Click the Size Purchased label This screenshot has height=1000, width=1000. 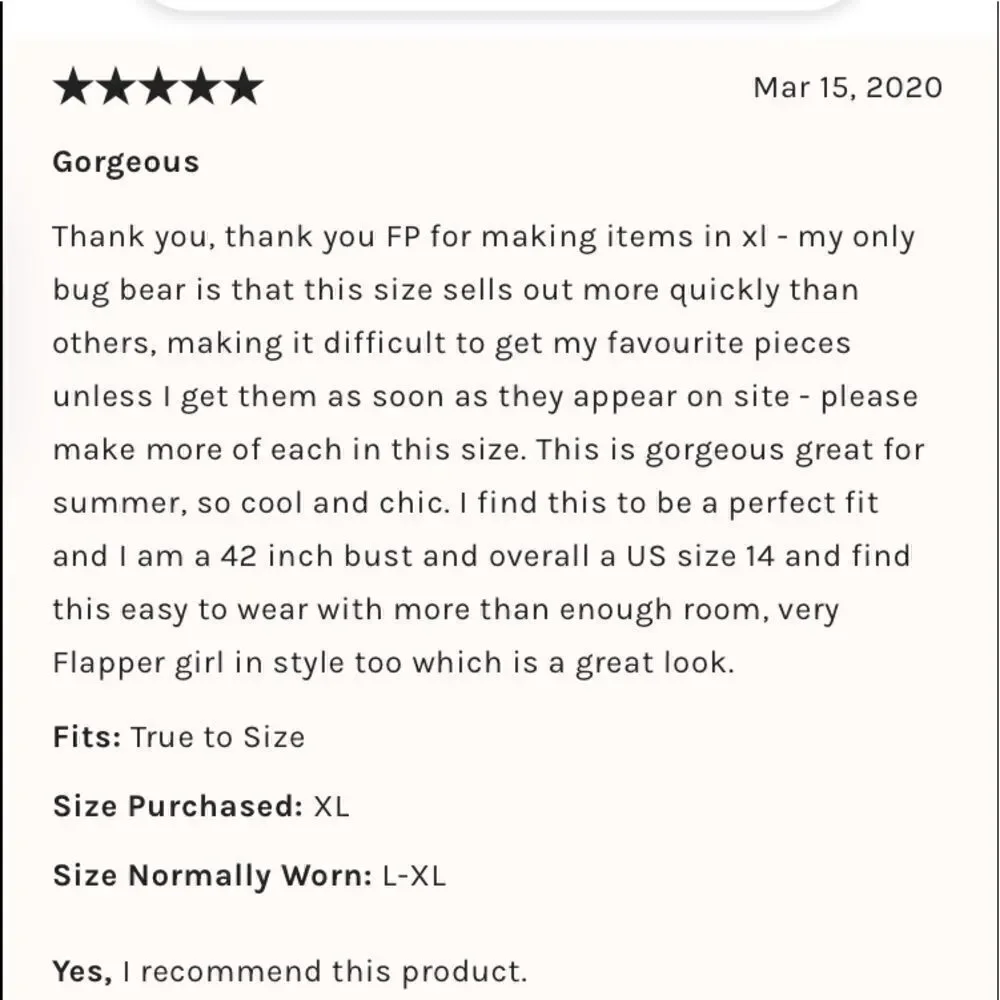178,806
